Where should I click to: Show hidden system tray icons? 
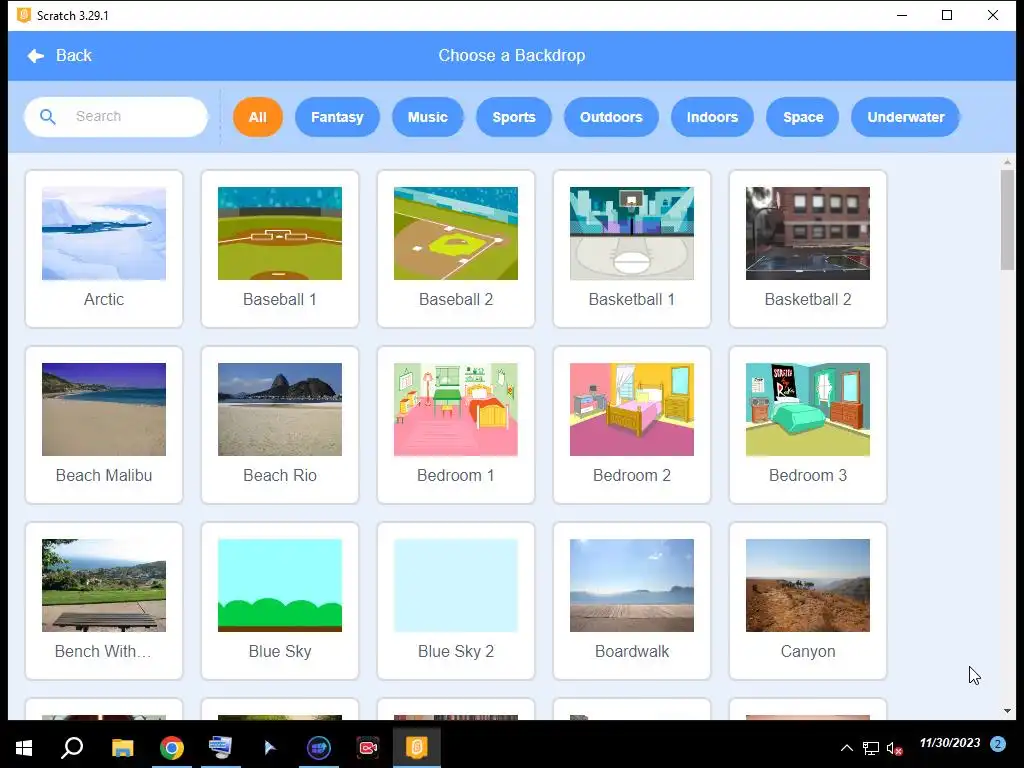(x=846, y=748)
